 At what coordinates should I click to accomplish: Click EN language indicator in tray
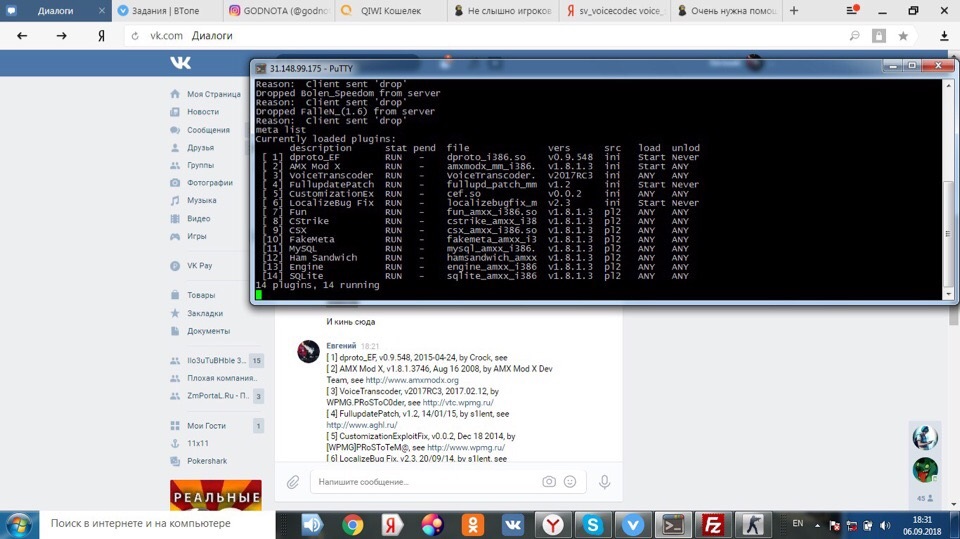798,523
